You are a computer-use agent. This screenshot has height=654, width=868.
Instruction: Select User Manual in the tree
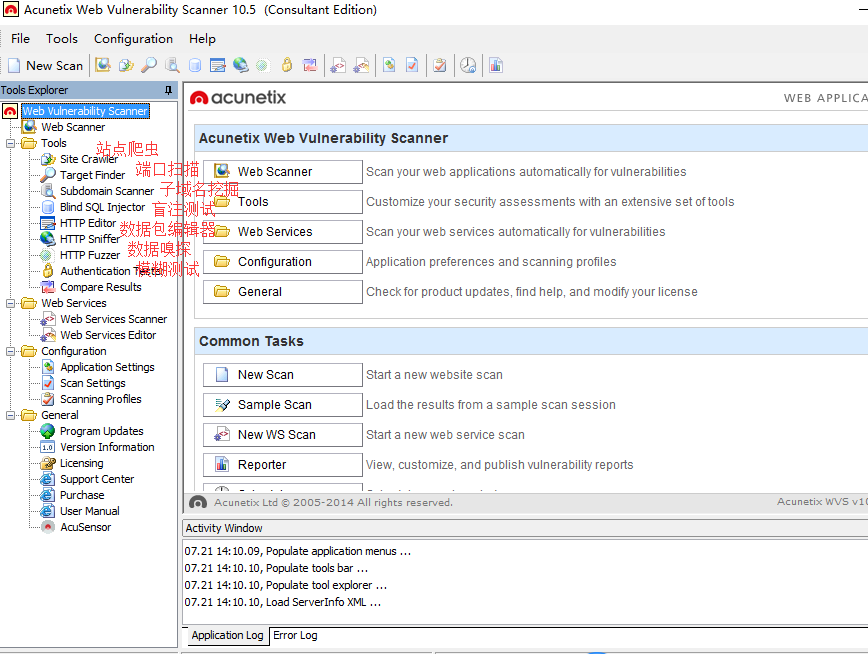90,512
